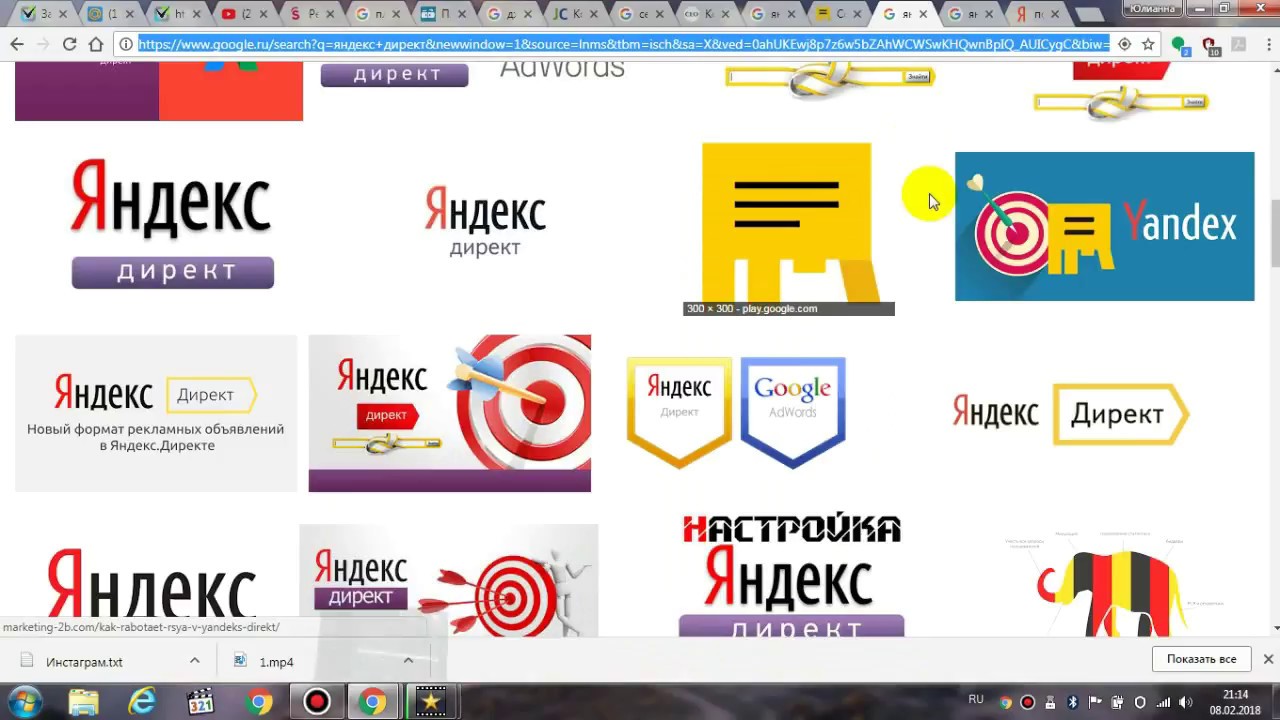Open Windows Explorer from the taskbar

[x=84, y=702]
